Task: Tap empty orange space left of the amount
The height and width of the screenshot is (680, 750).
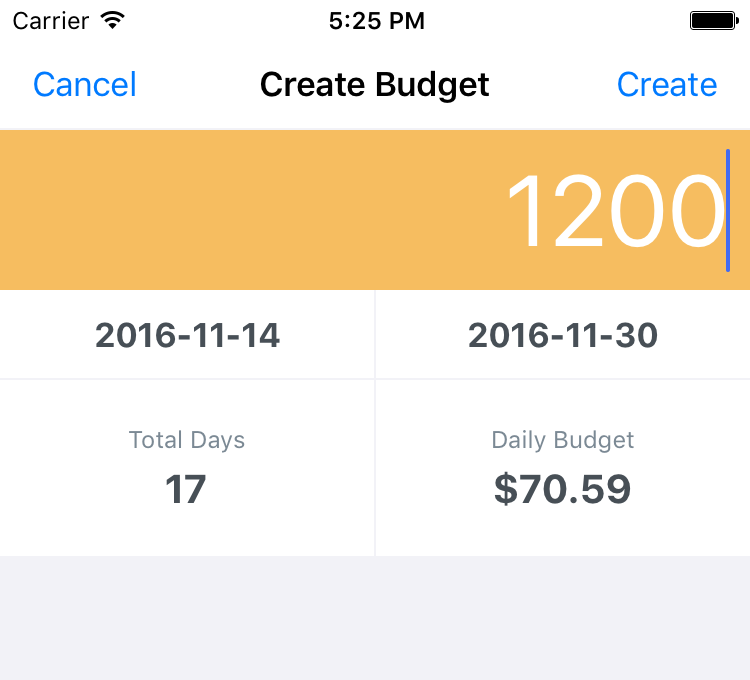Action: [200, 210]
